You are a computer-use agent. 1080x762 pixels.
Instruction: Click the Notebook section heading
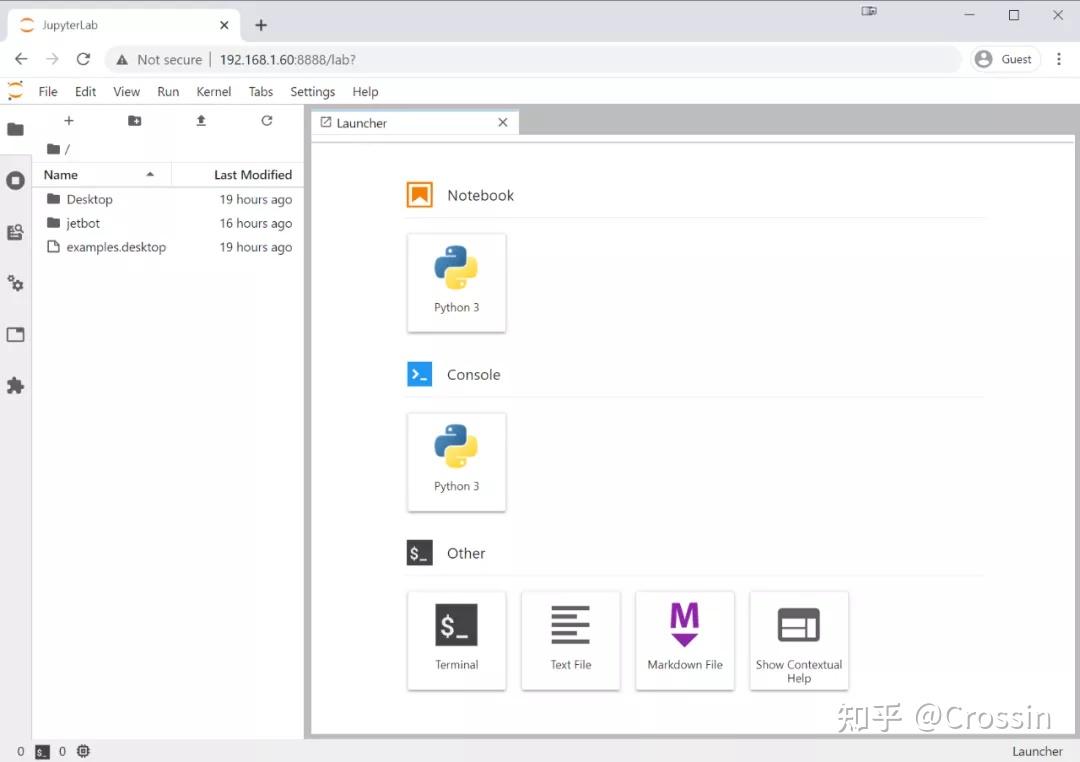[480, 196]
